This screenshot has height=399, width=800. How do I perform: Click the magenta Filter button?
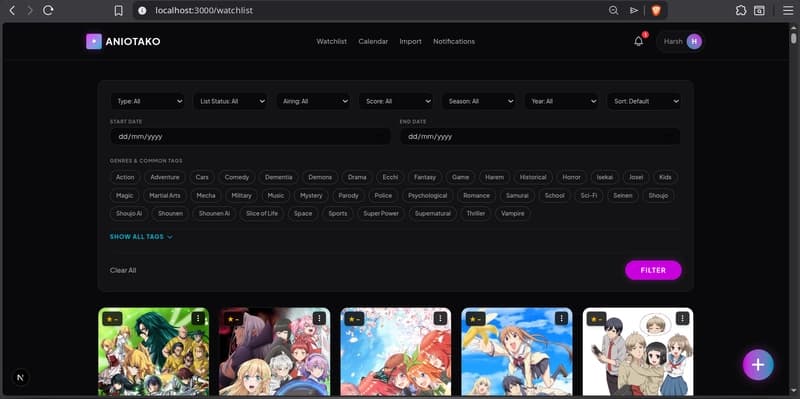tap(653, 270)
